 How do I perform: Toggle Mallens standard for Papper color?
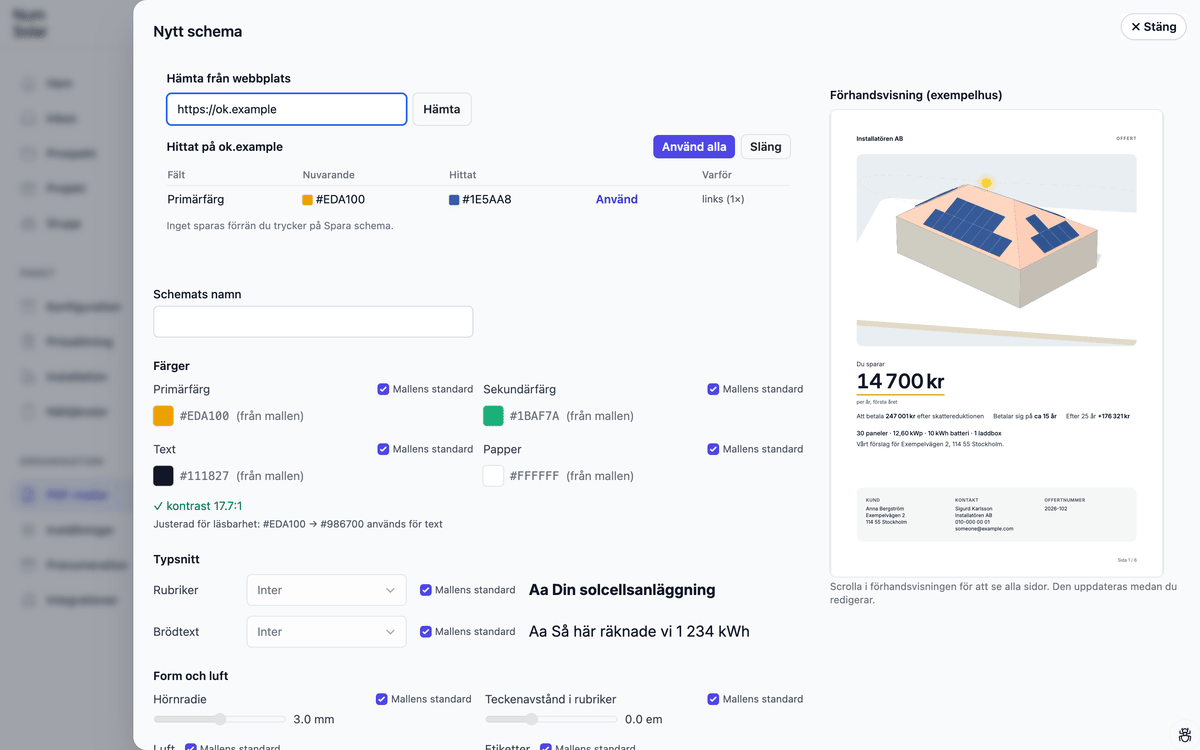[x=713, y=449]
